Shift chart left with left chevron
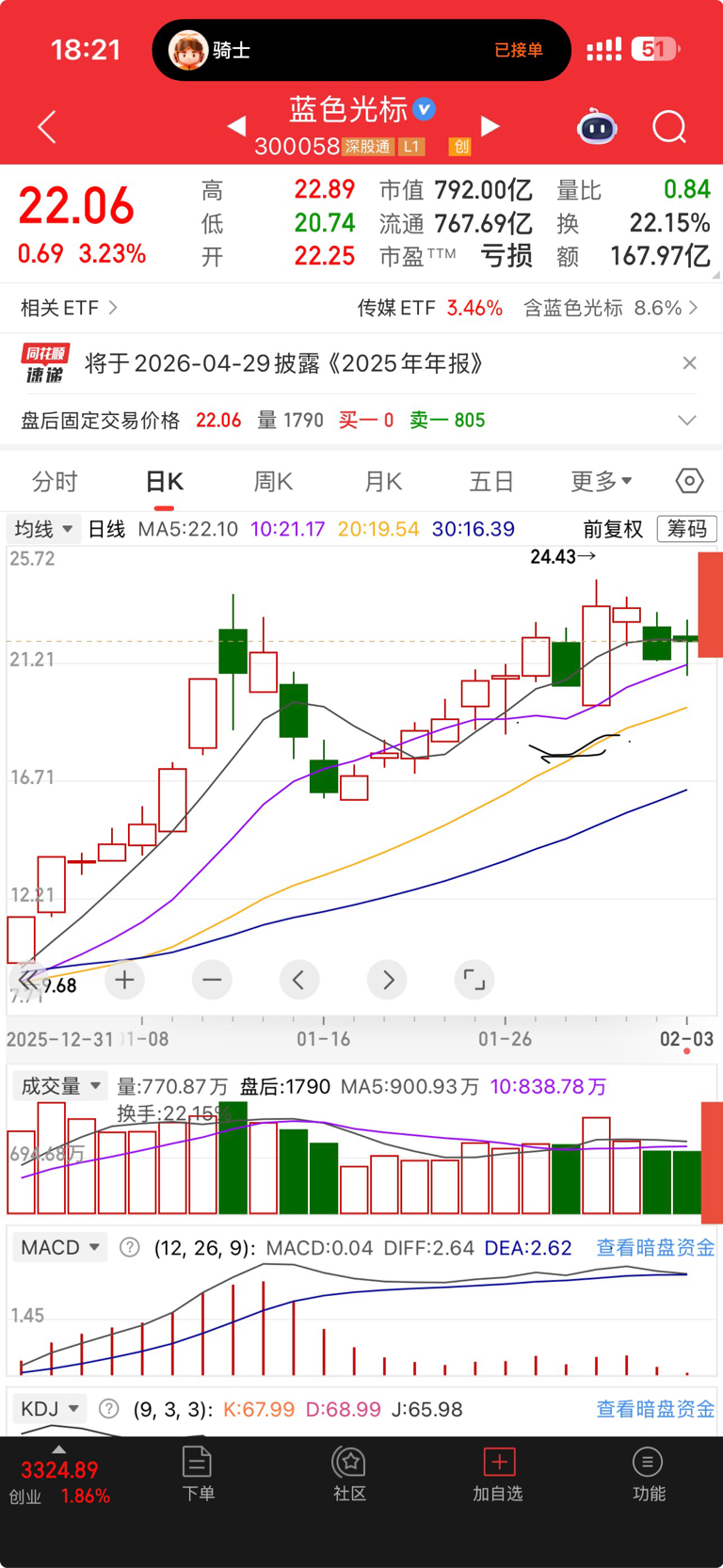This screenshot has height=1568, width=723. [299, 980]
